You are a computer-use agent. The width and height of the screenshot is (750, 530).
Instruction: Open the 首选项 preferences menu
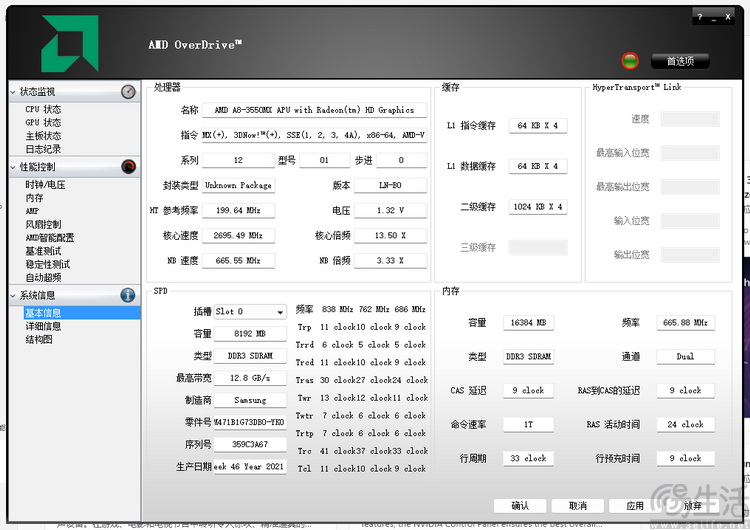pos(679,61)
